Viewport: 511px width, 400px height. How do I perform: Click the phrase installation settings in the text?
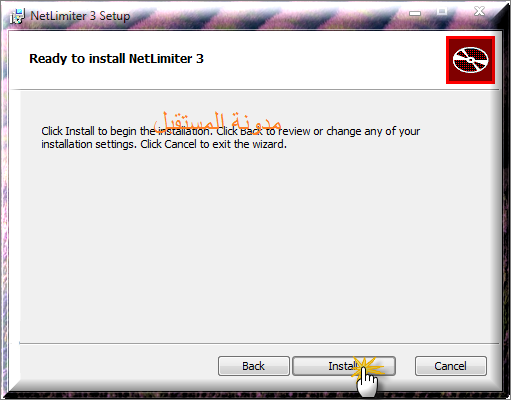point(89,144)
